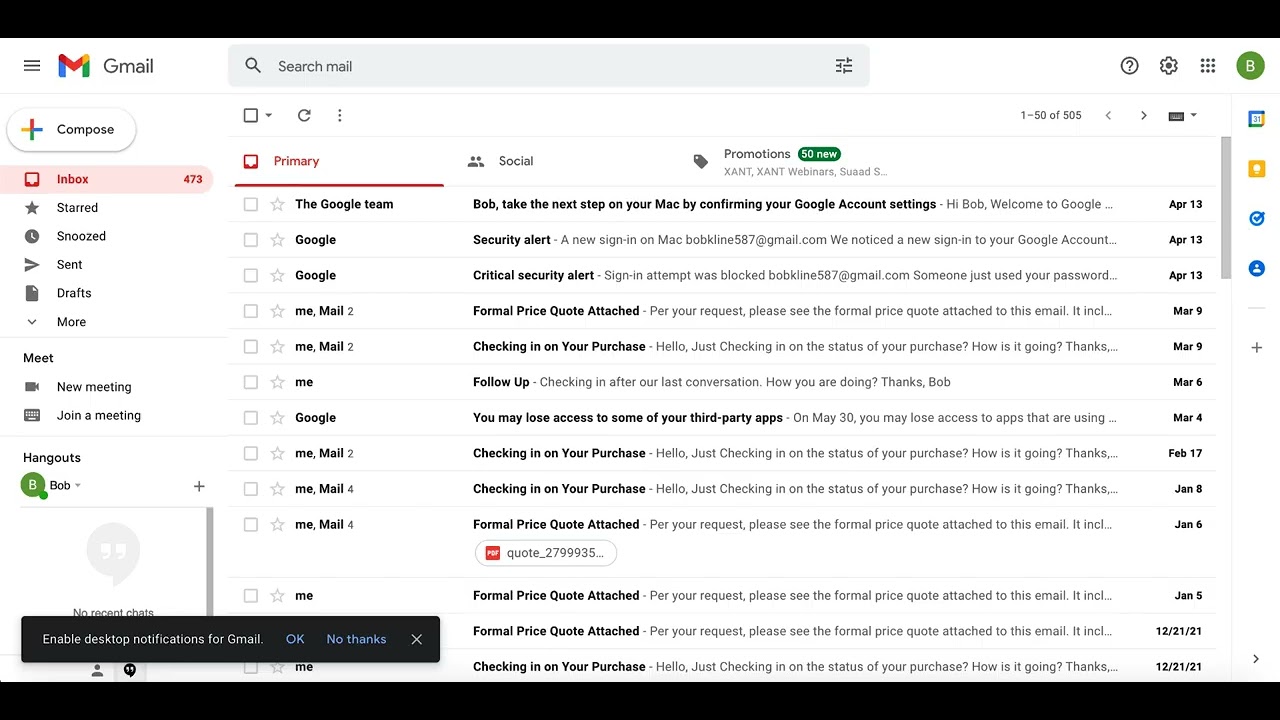Select The Google team email checkbox
Screen dimensions: 1280x720
251,204
